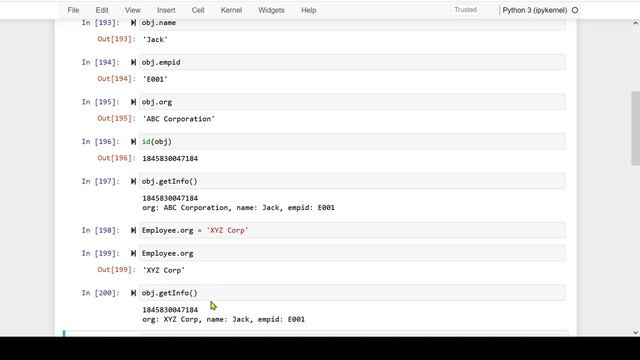Viewport: 640px width, 360px height.
Task: Click the kernel idle status circle icon
Action: click(575, 10)
